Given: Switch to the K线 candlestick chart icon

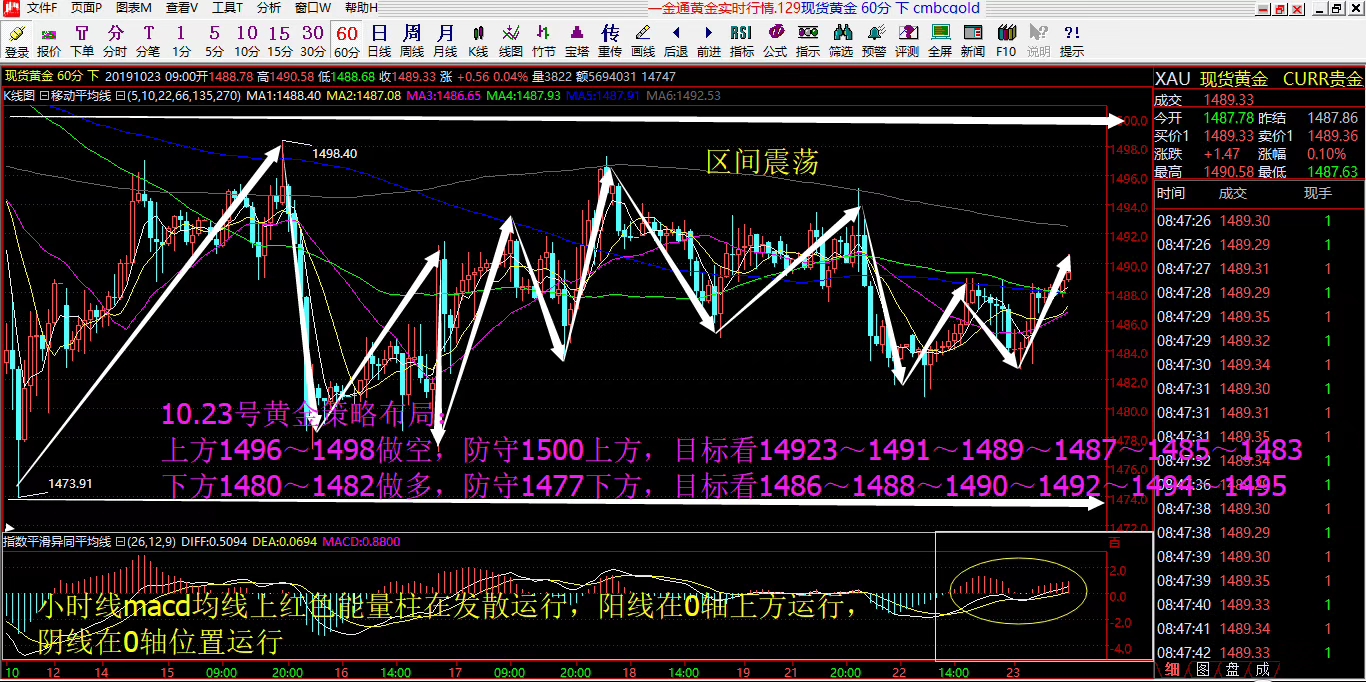Looking at the screenshot, I should pyautogui.click(x=478, y=41).
